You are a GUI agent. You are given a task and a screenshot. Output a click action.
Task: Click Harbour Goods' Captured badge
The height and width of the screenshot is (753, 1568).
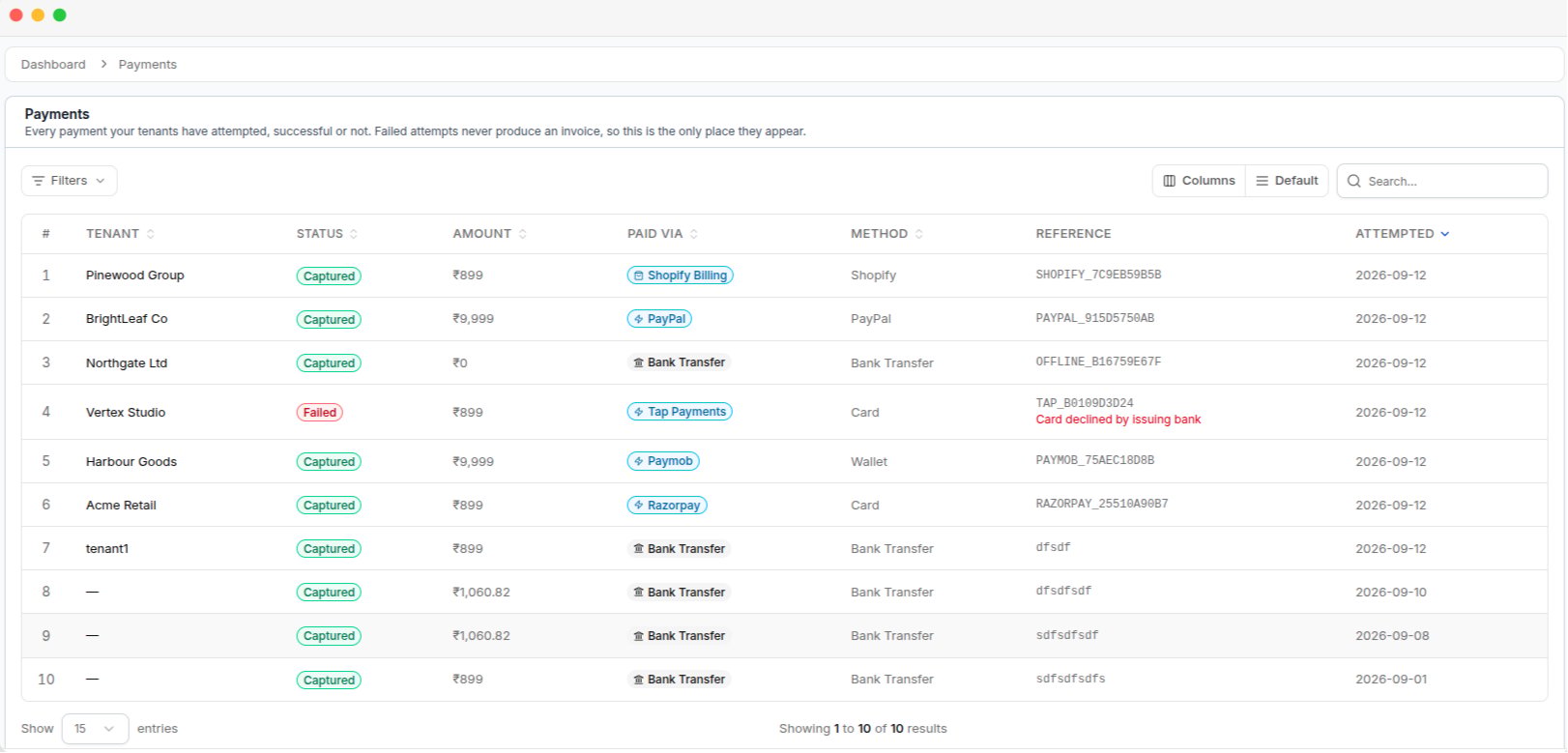(x=329, y=462)
